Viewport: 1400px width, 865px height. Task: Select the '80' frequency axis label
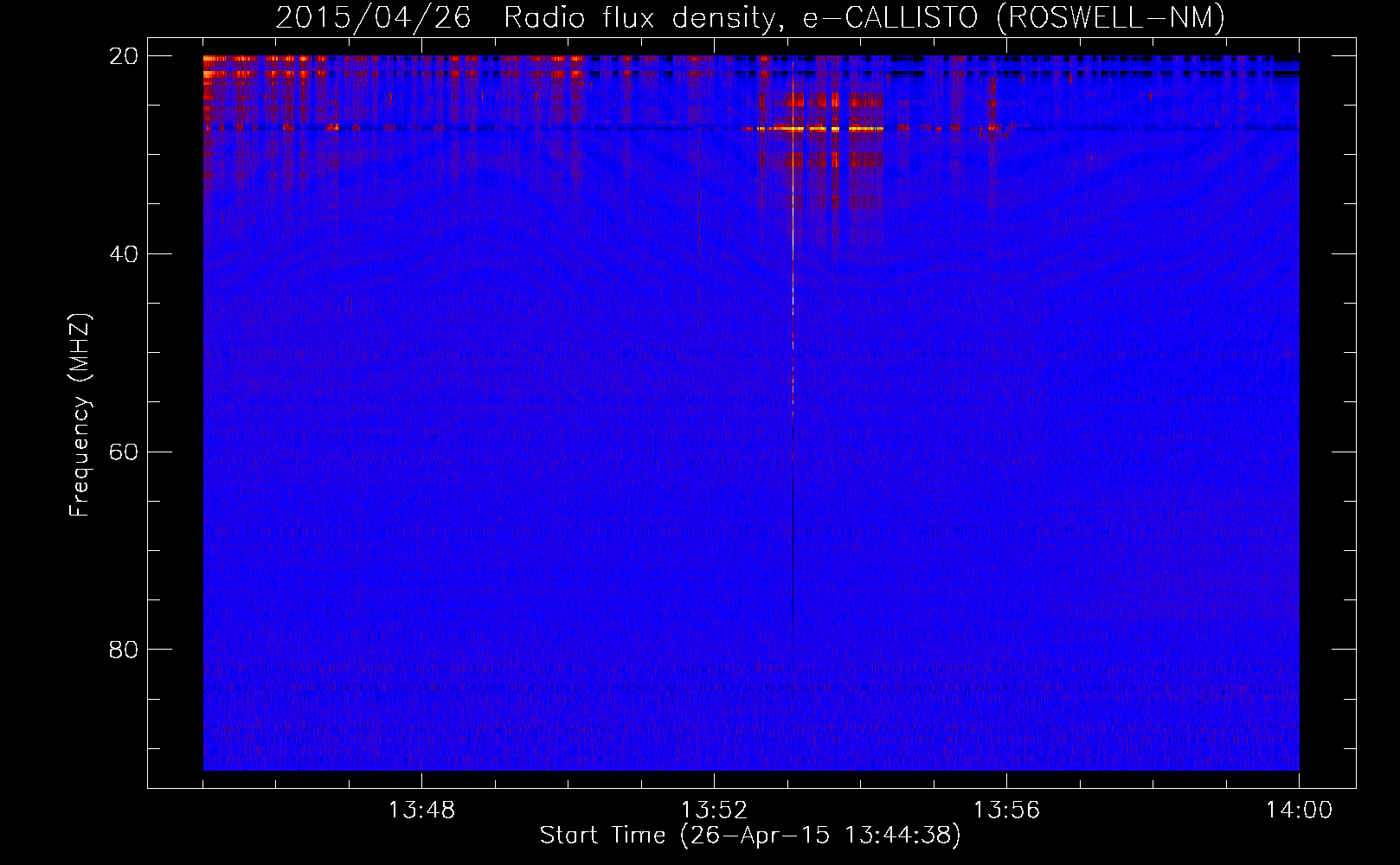pyautogui.click(x=124, y=650)
